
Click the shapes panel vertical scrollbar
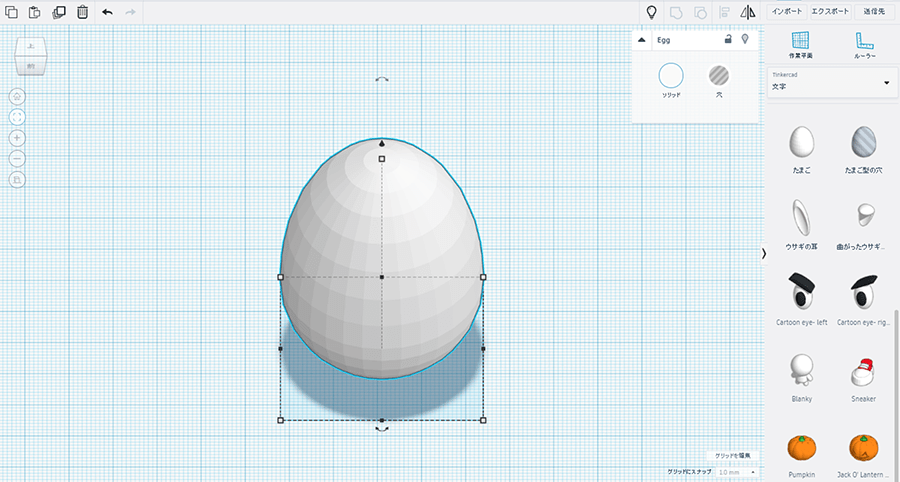click(896, 396)
